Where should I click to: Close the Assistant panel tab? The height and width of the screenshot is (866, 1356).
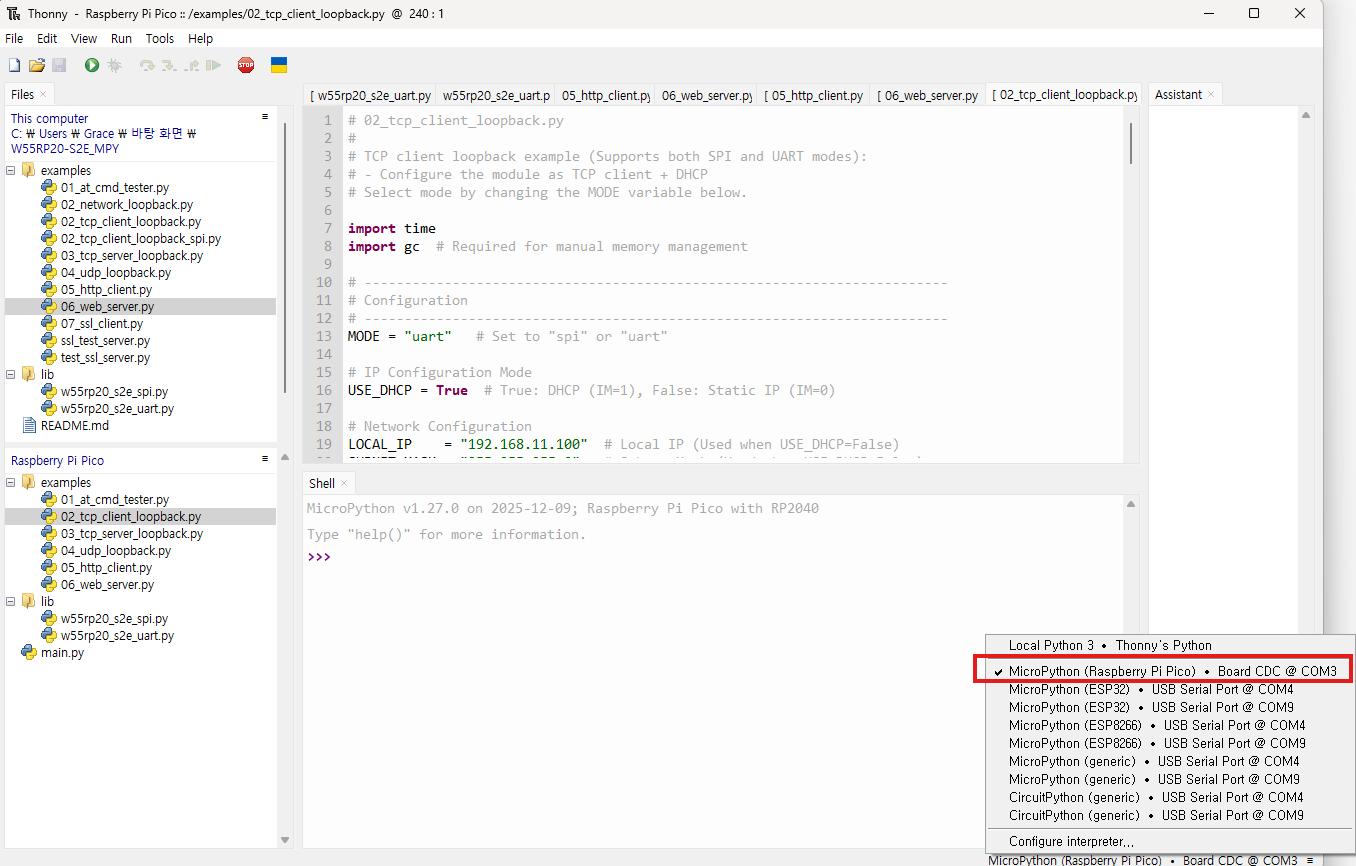point(1211,95)
